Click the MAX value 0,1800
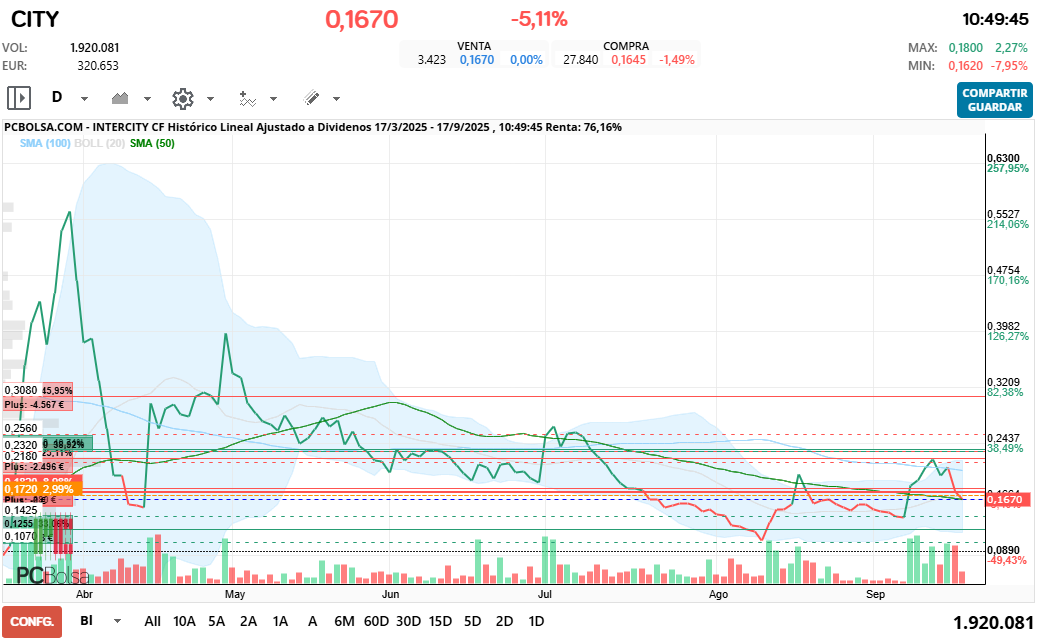Image resolution: width=1048 pixels, height=643 pixels. point(966,47)
